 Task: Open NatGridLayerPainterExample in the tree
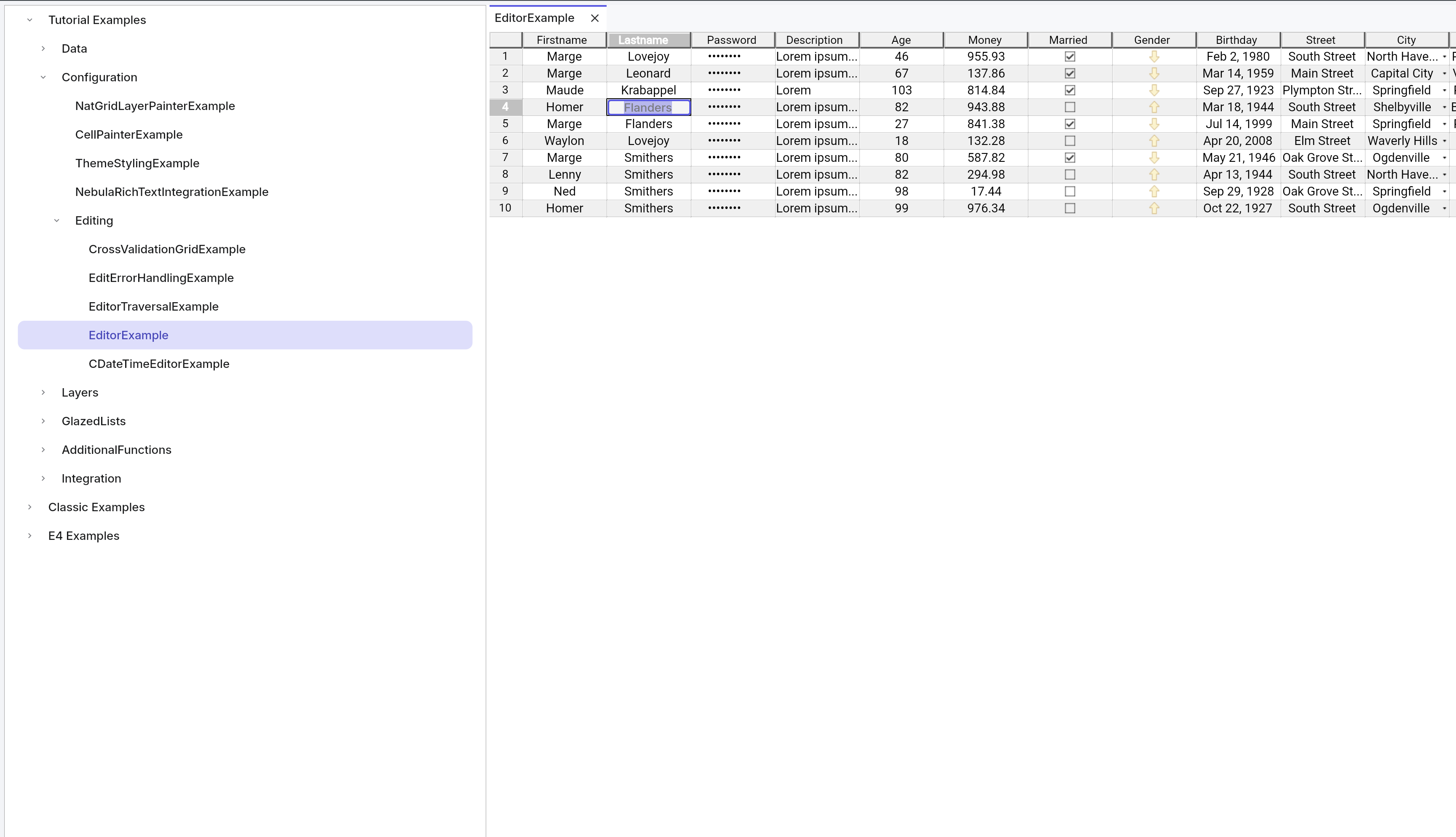point(155,106)
